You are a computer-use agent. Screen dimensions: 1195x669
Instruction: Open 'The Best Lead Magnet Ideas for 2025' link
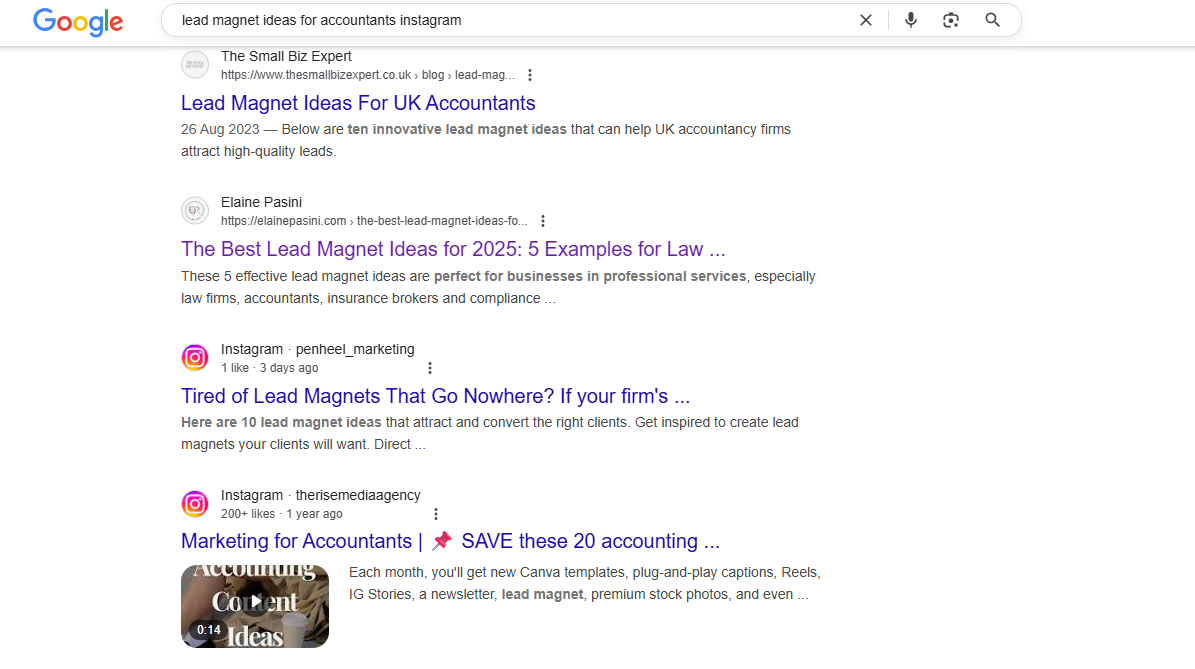453,249
